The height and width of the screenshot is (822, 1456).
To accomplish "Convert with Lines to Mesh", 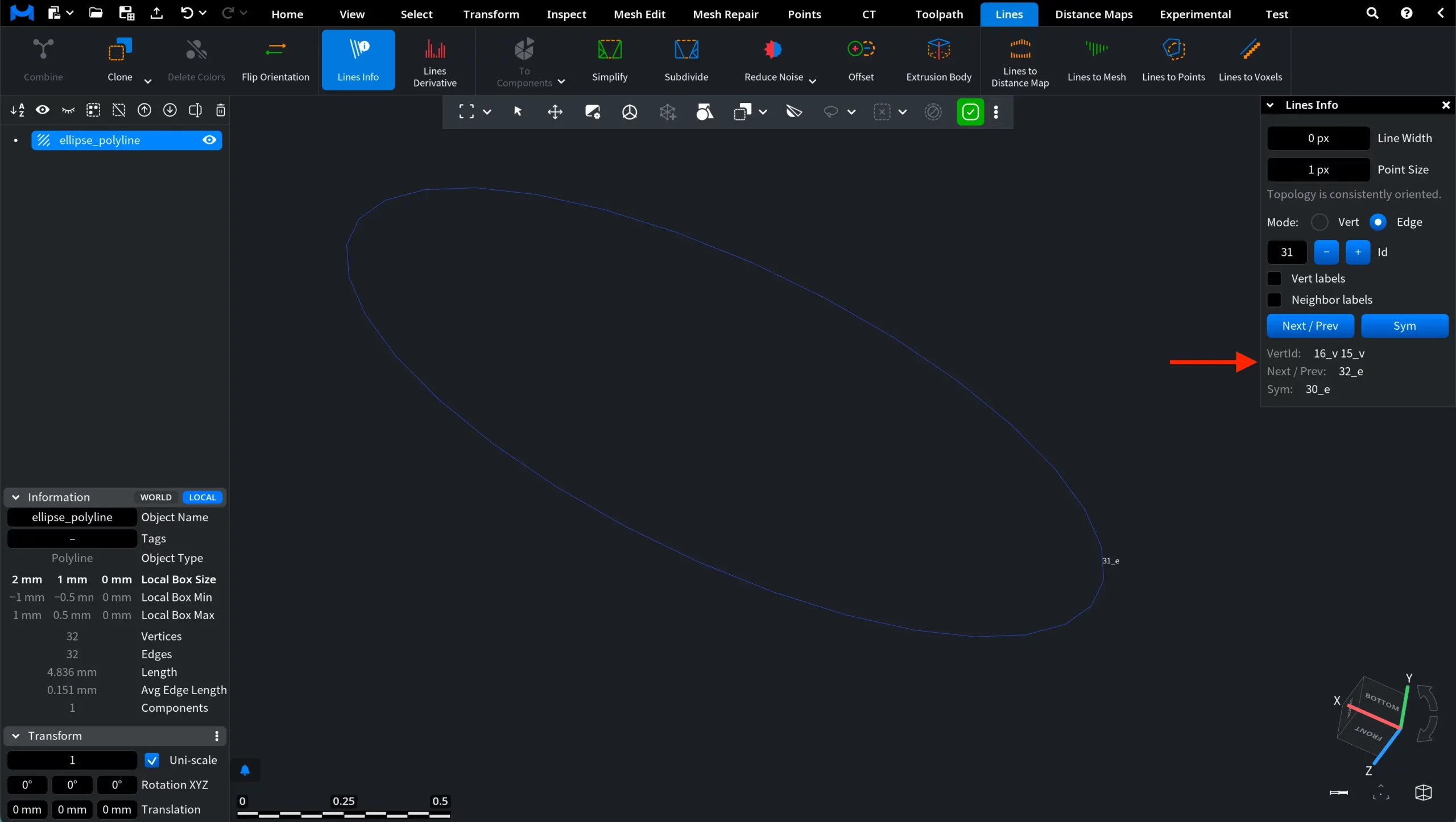I will click(x=1096, y=60).
